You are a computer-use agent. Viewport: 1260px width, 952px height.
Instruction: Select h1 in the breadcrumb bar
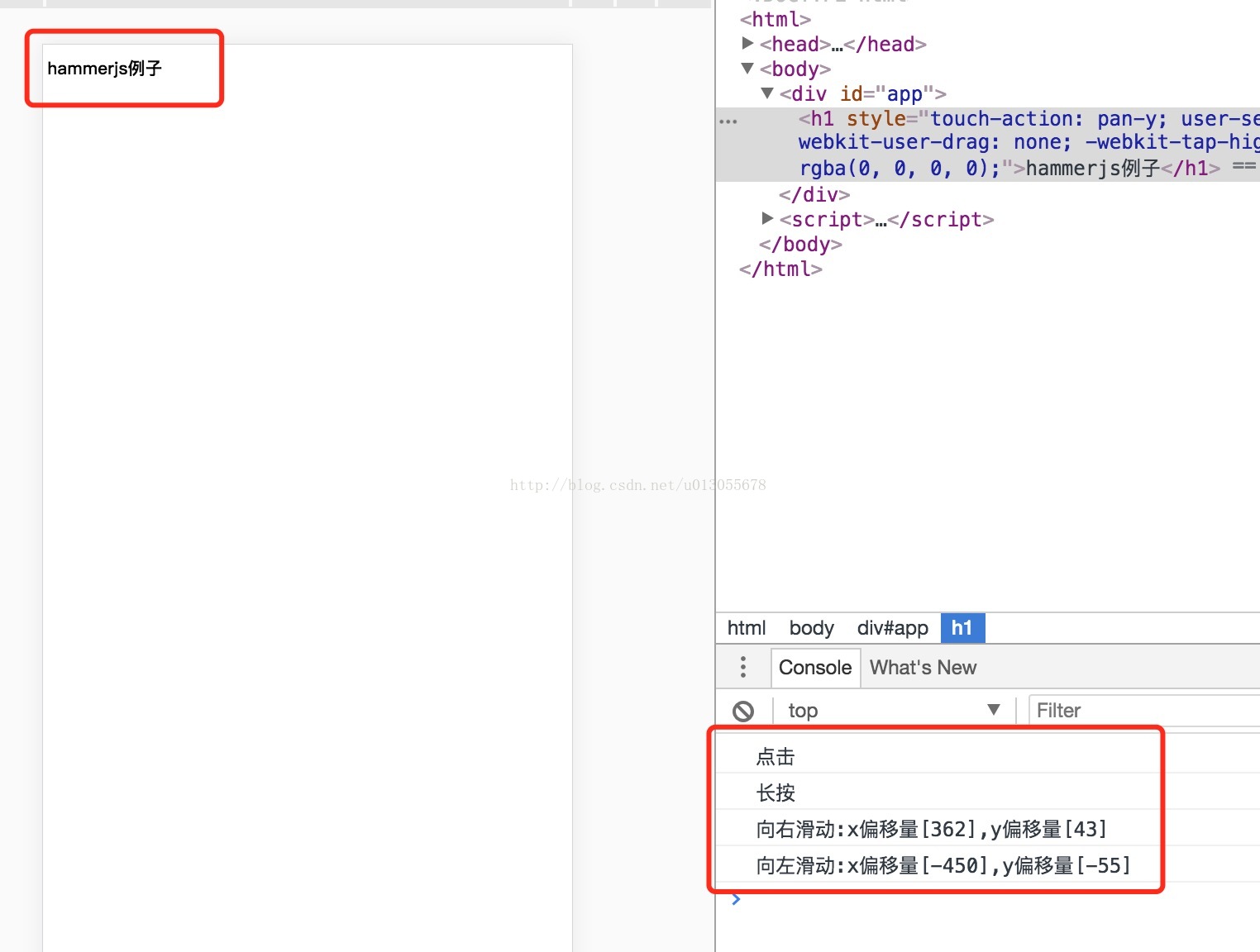[x=962, y=628]
